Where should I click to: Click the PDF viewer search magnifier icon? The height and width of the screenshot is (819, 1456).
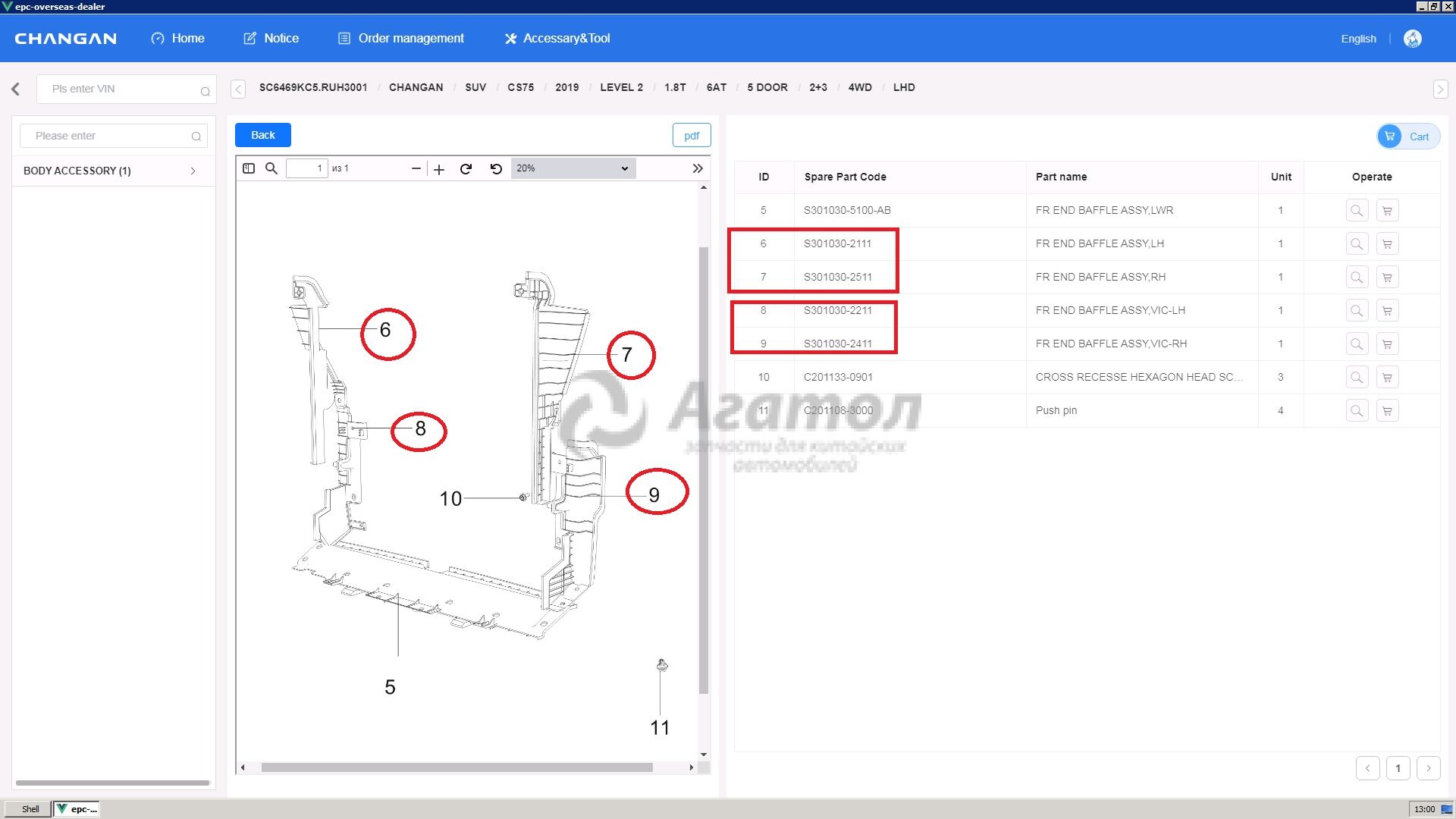(271, 168)
